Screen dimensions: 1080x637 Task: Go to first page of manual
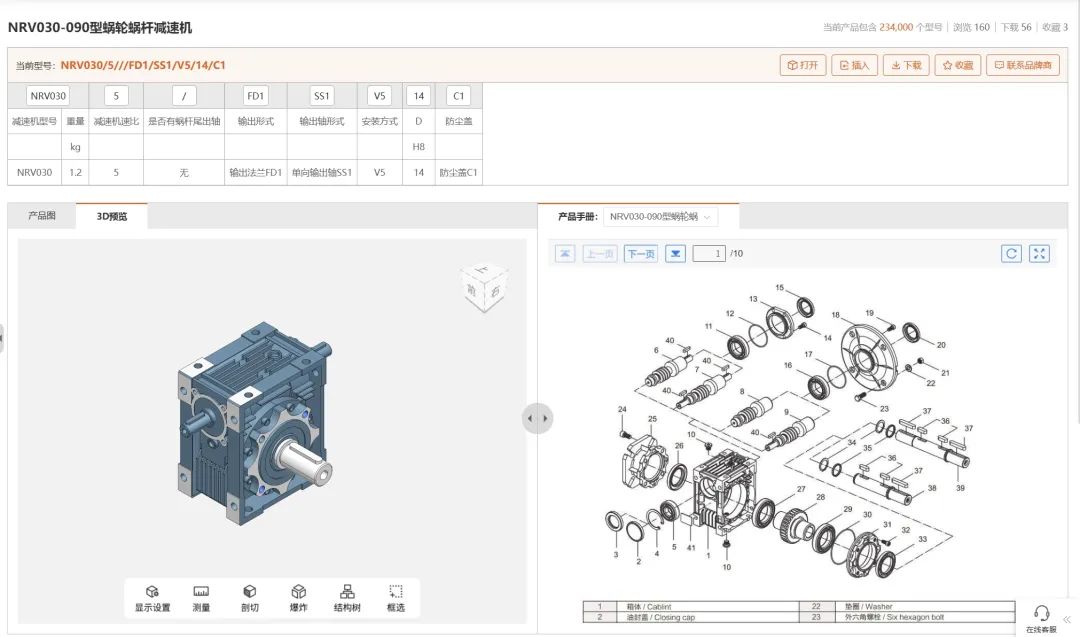click(565, 254)
